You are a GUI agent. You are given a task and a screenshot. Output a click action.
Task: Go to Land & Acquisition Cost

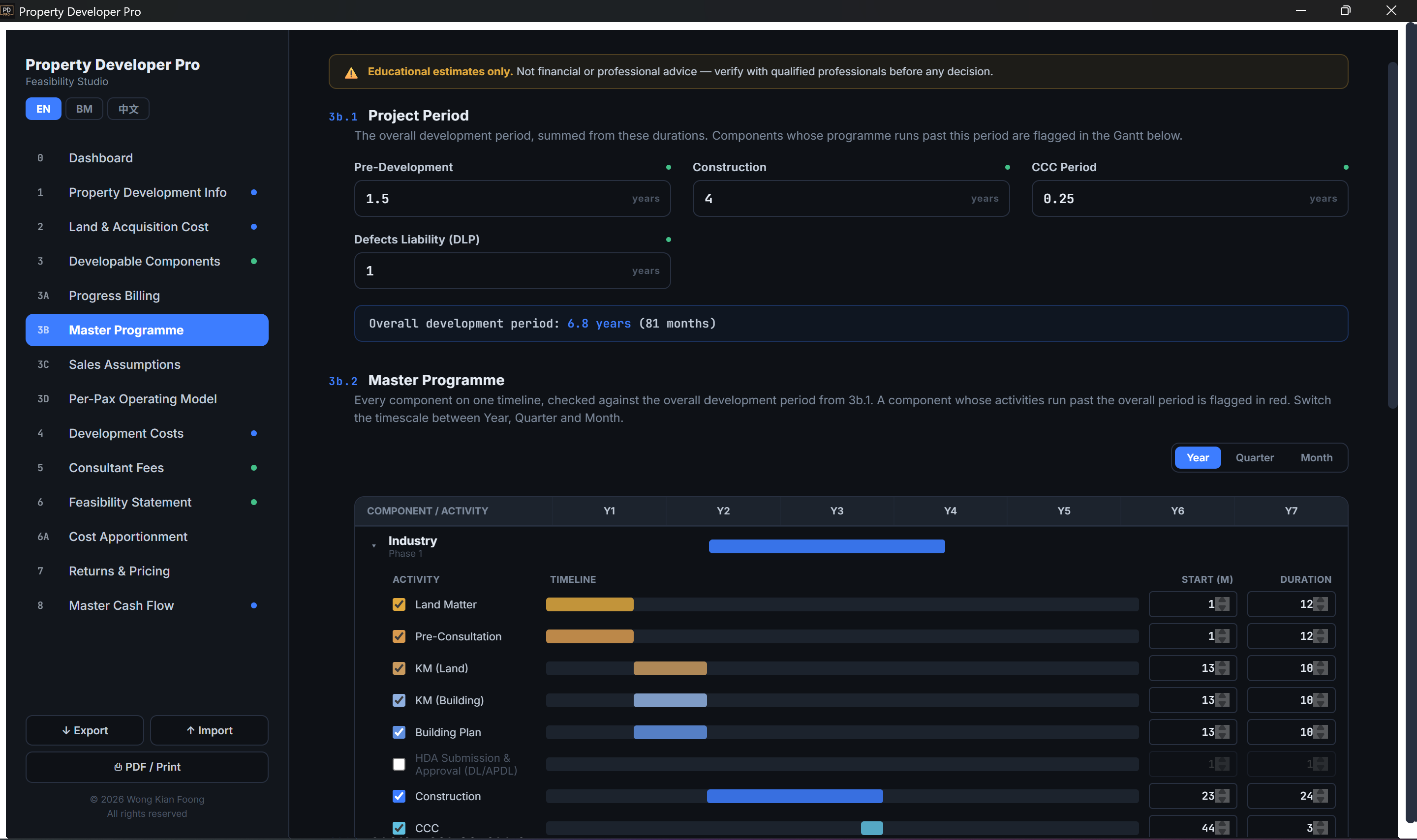click(x=147, y=227)
